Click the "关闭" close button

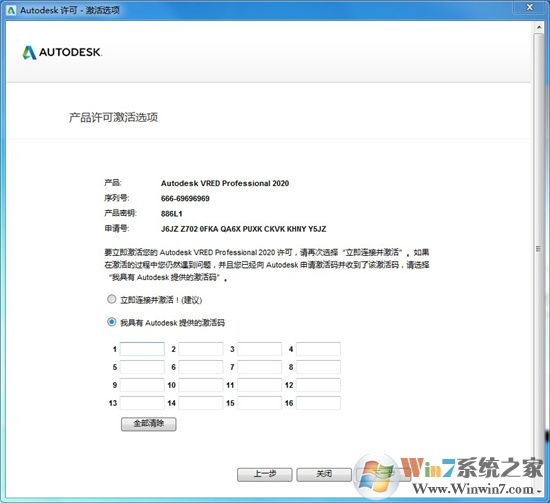324,474
